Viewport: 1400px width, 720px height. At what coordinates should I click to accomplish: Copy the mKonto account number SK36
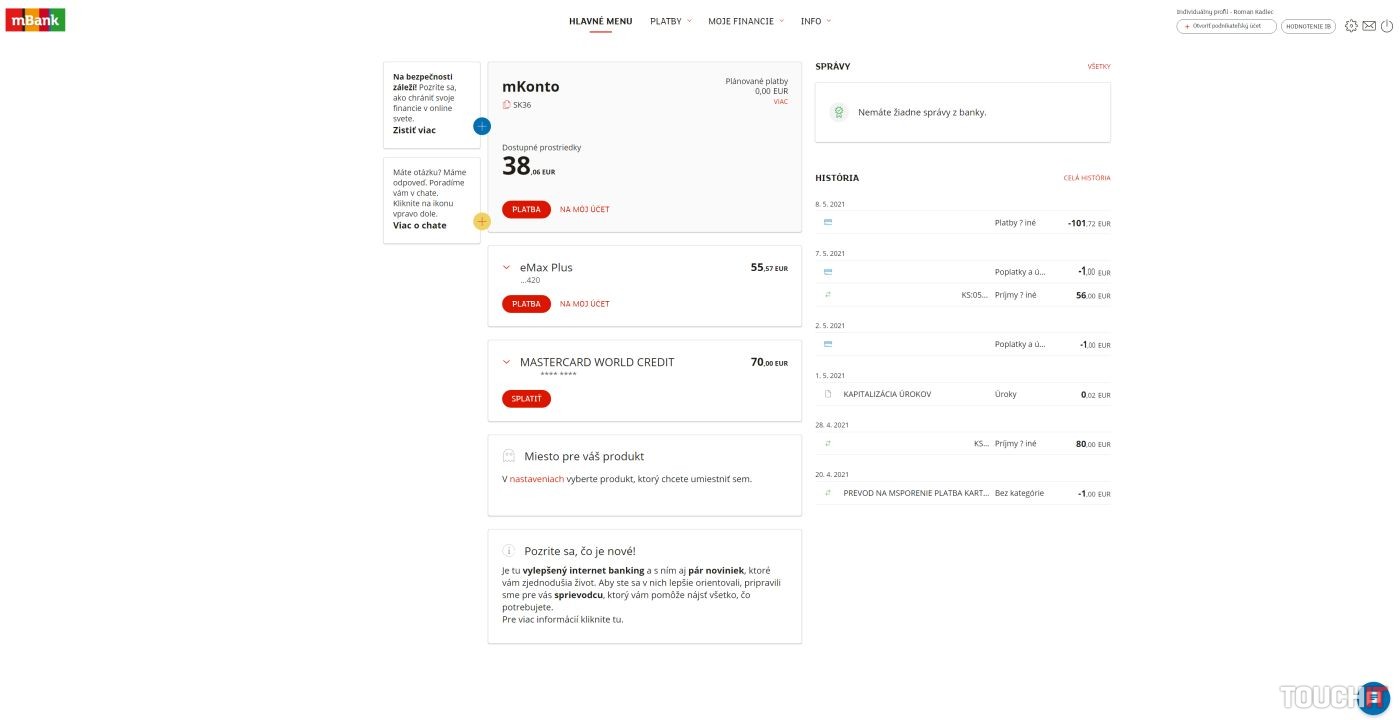click(x=506, y=104)
